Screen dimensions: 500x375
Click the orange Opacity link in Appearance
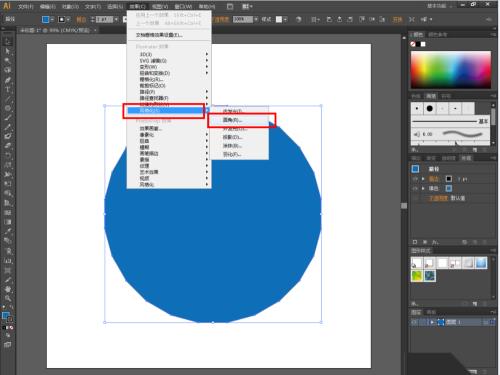coord(438,198)
